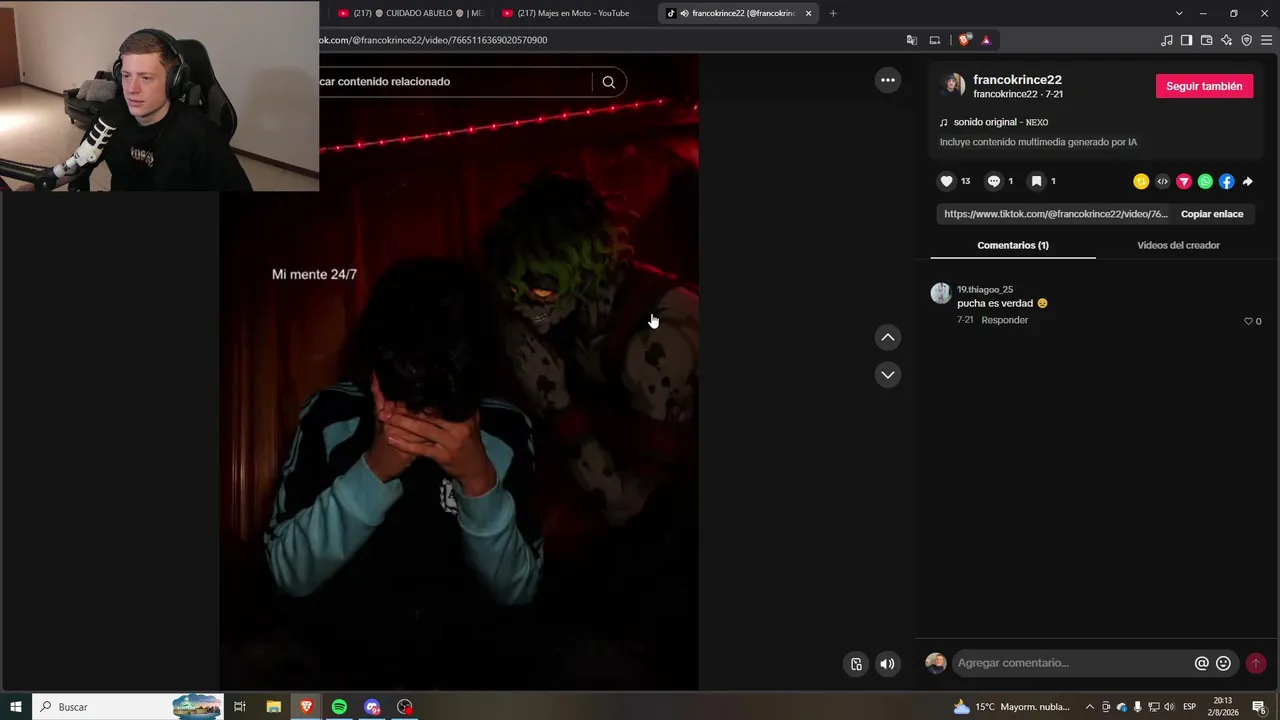Post the comment with the red arrow button
This screenshot has height=720, width=1280.
(x=1256, y=663)
